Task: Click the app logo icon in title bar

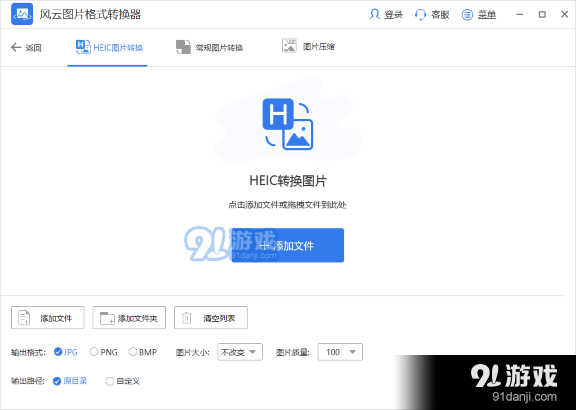Action: (x=22, y=14)
